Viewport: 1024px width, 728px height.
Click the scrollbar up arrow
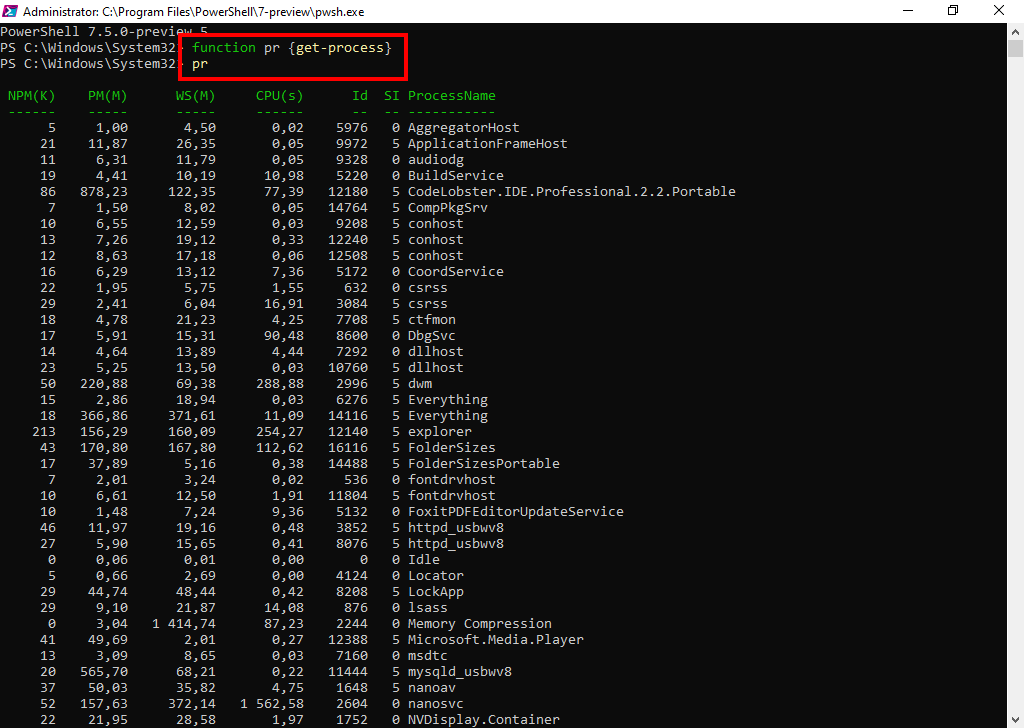tap(1015, 31)
